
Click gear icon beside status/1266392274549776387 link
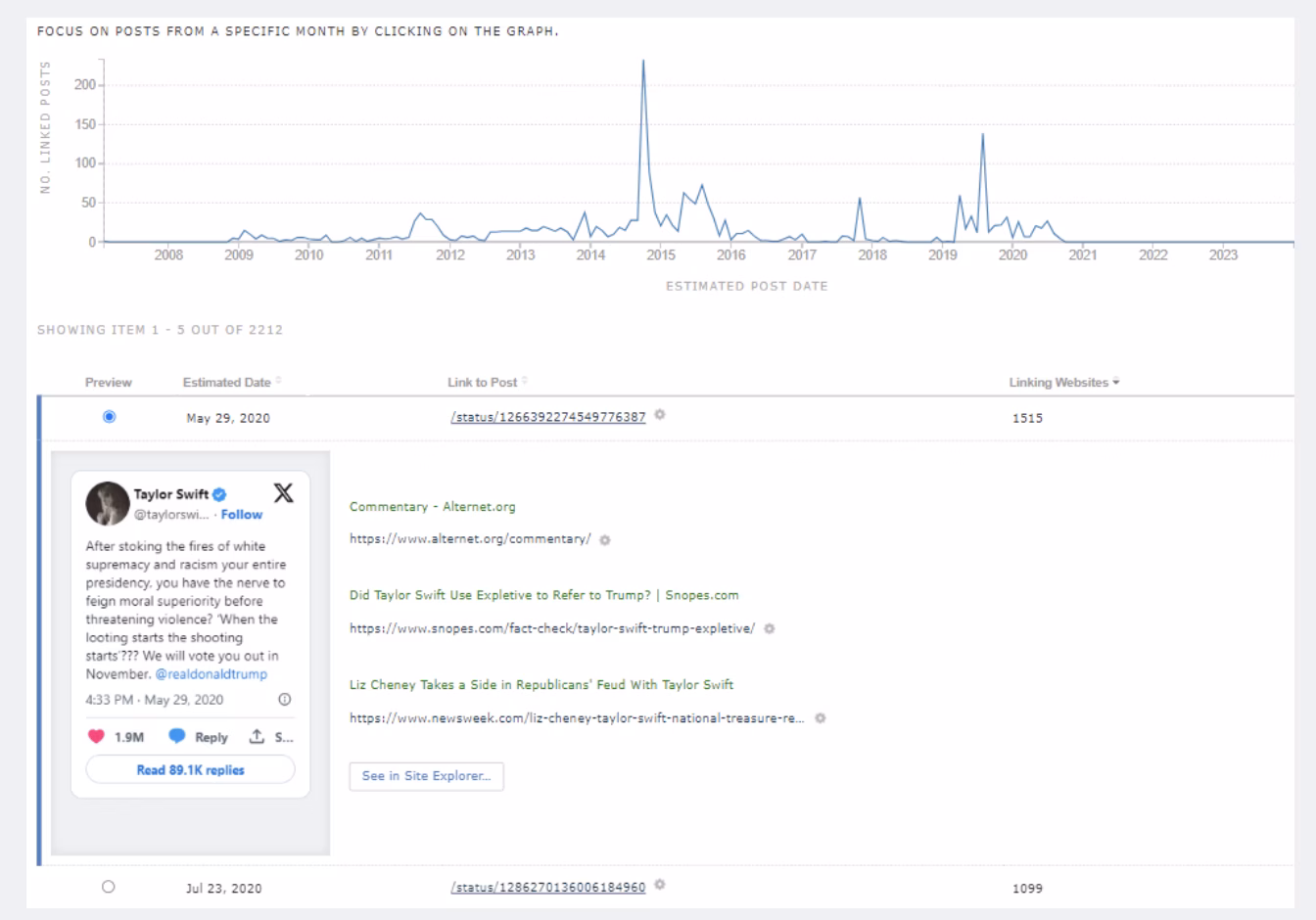click(x=660, y=415)
